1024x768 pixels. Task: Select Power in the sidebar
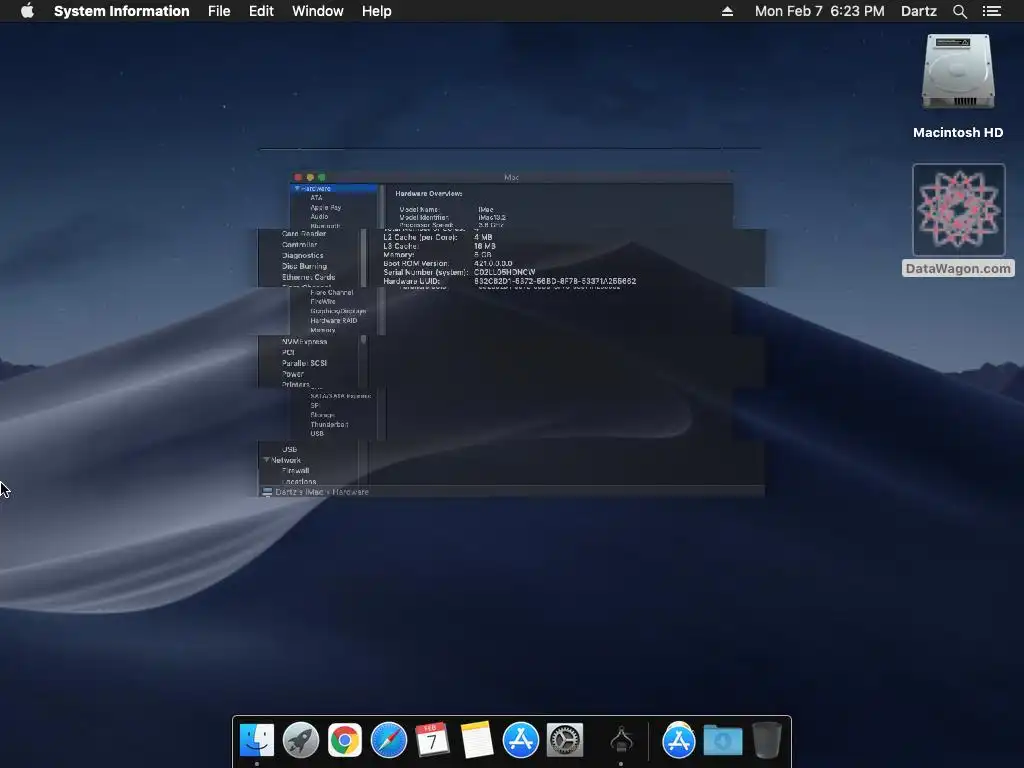click(293, 374)
